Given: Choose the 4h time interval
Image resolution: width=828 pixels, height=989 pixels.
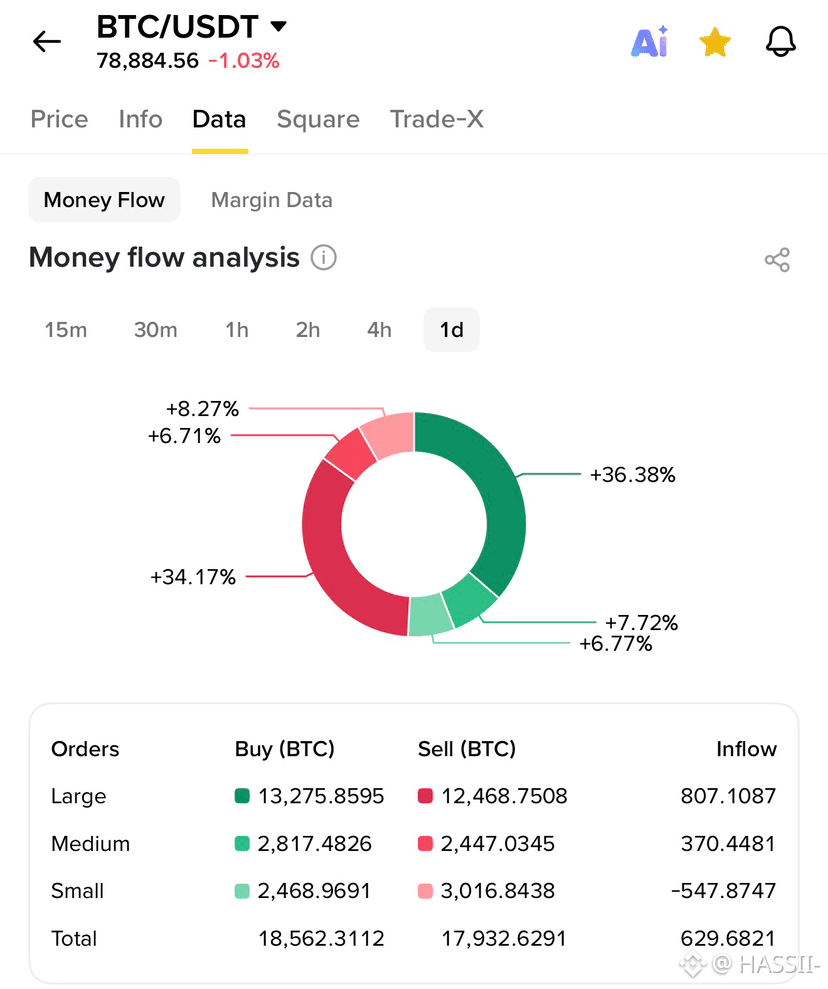Looking at the screenshot, I should coord(379,330).
